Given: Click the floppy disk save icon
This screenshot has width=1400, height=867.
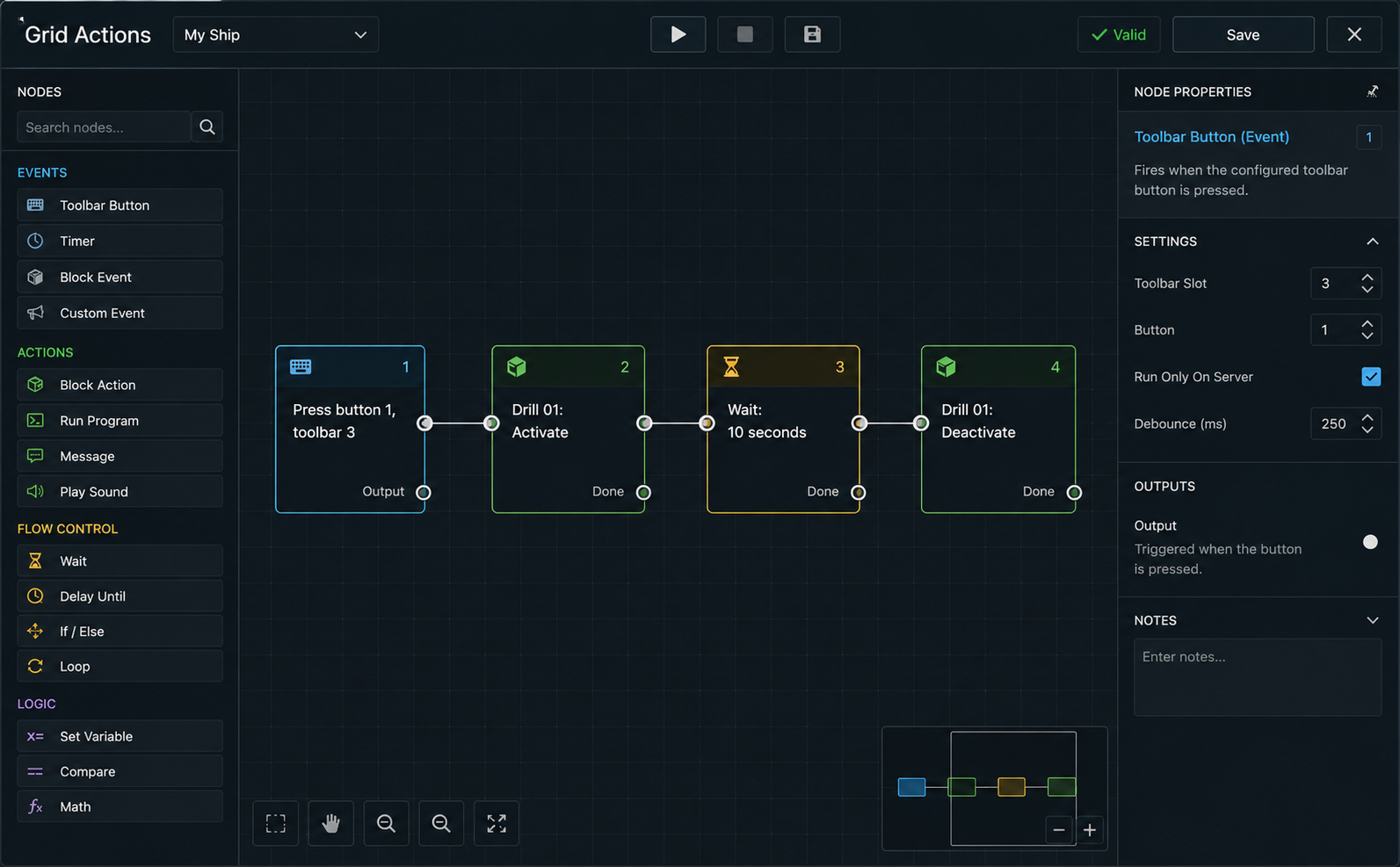Looking at the screenshot, I should click(812, 34).
